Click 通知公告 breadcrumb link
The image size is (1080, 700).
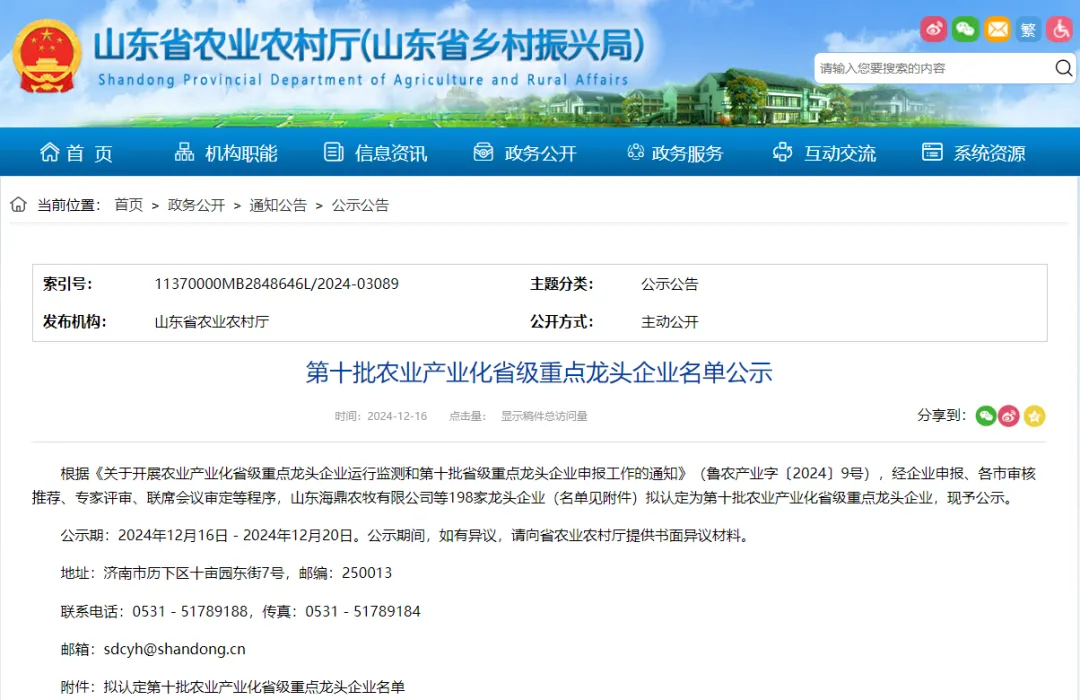tap(278, 205)
